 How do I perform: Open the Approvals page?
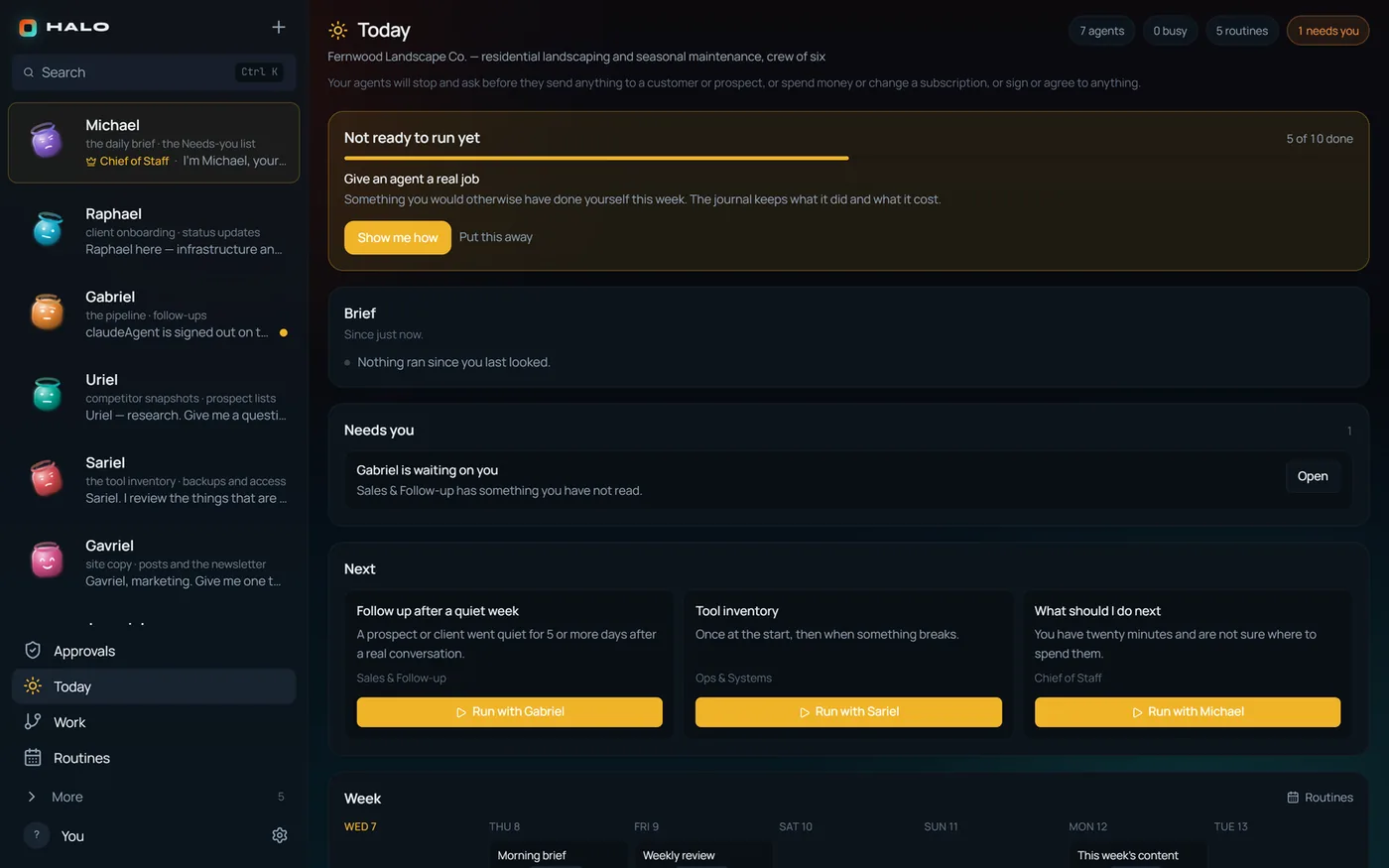tap(154, 651)
